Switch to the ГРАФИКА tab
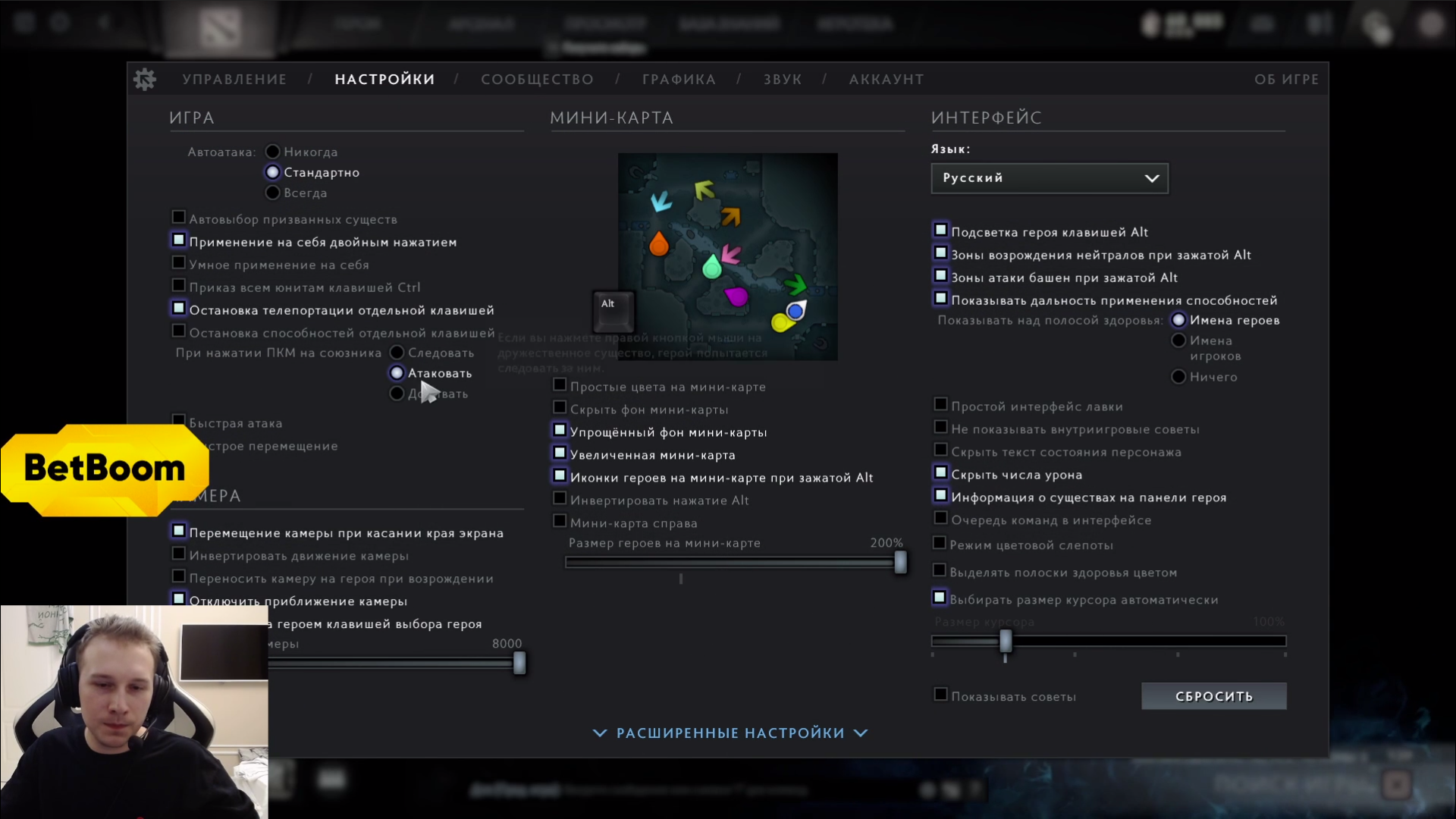 [x=678, y=79]
